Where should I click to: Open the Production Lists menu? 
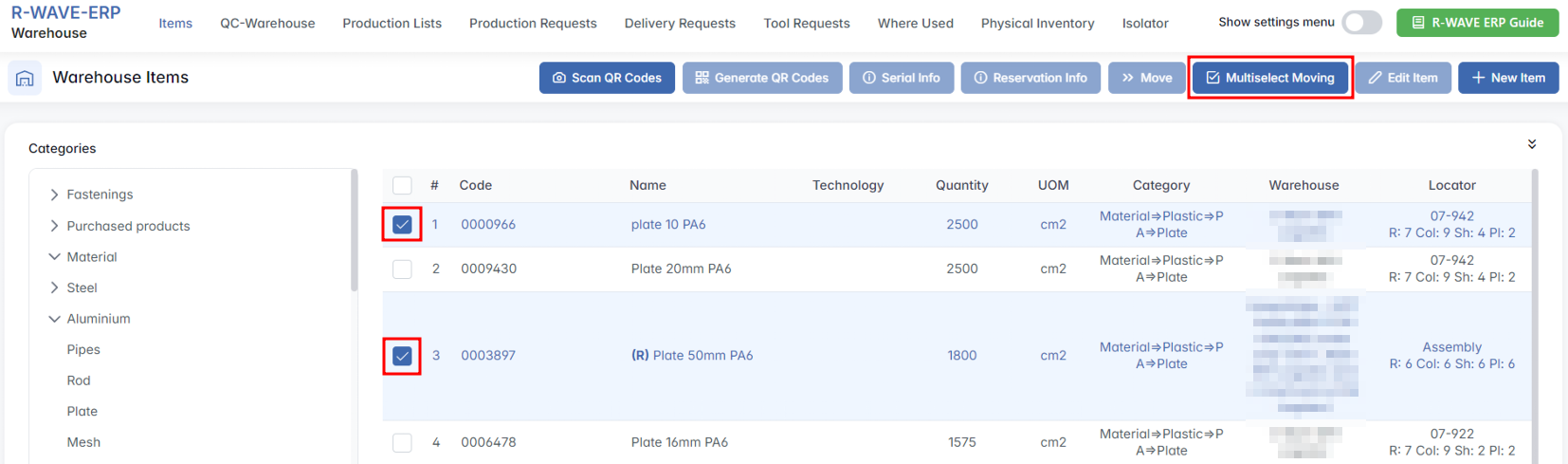pyautogui.click(x=392, y=23)
